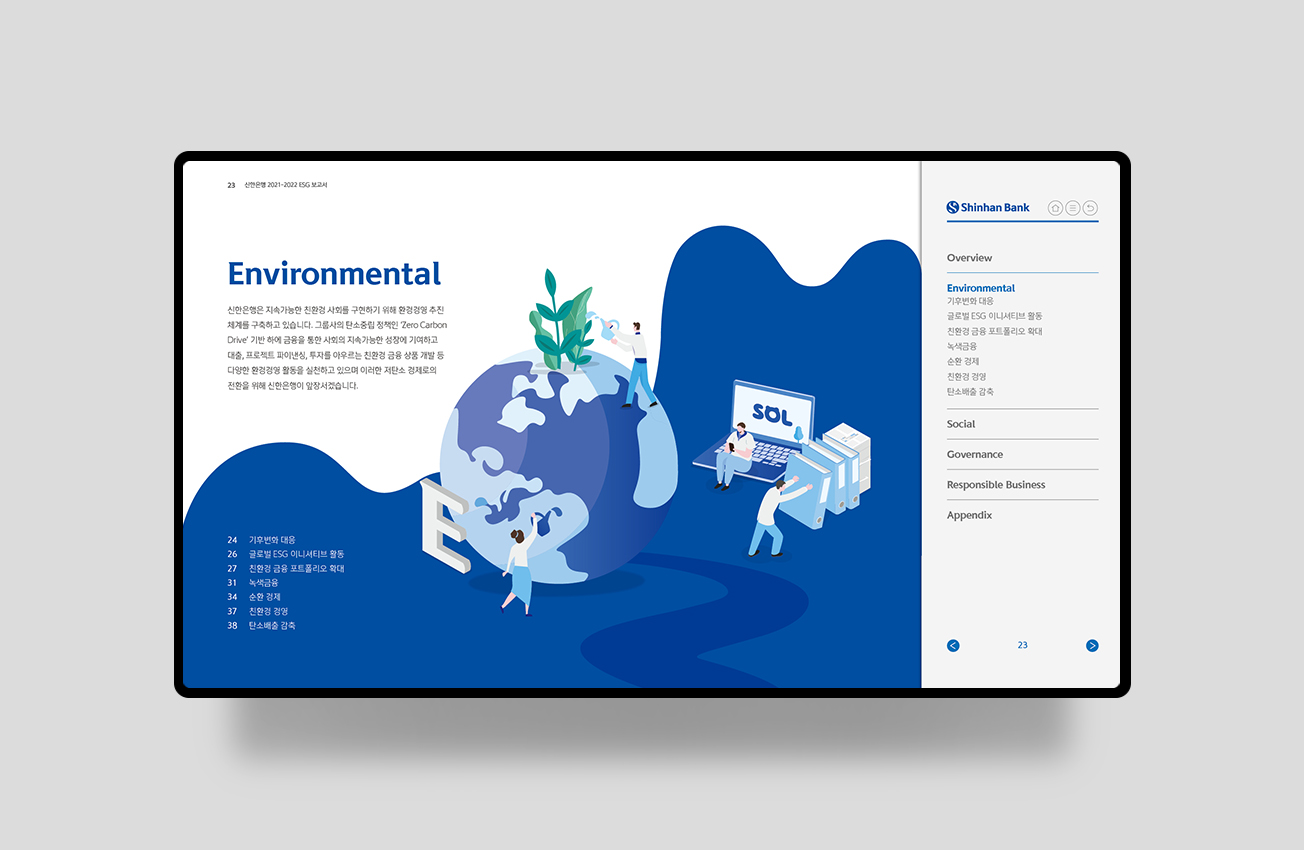Click the home icon in the sidebar header
This screenshot has height=850, width=1304.
1055,208
